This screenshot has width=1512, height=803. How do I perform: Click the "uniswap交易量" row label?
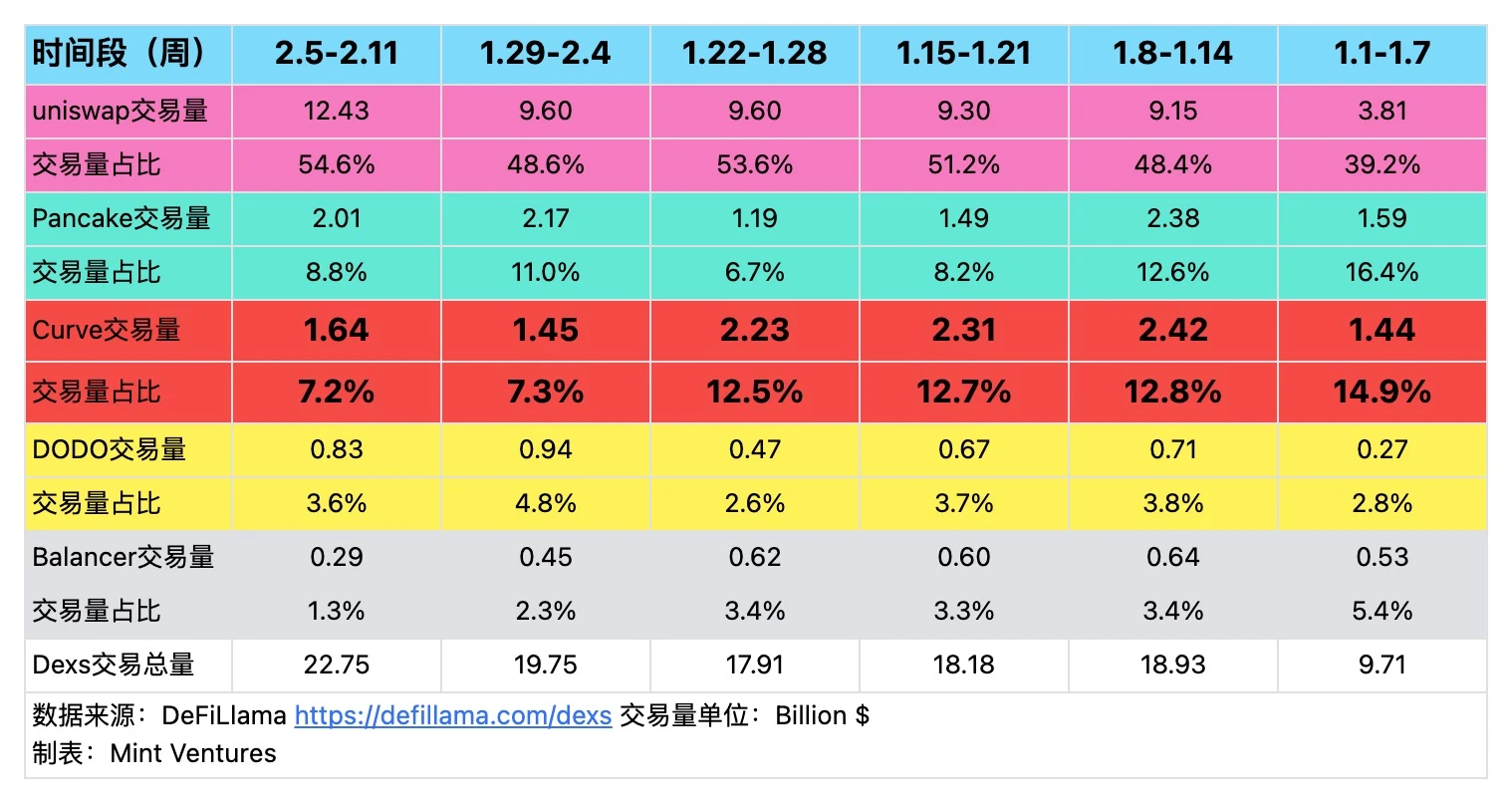[120, 111]
